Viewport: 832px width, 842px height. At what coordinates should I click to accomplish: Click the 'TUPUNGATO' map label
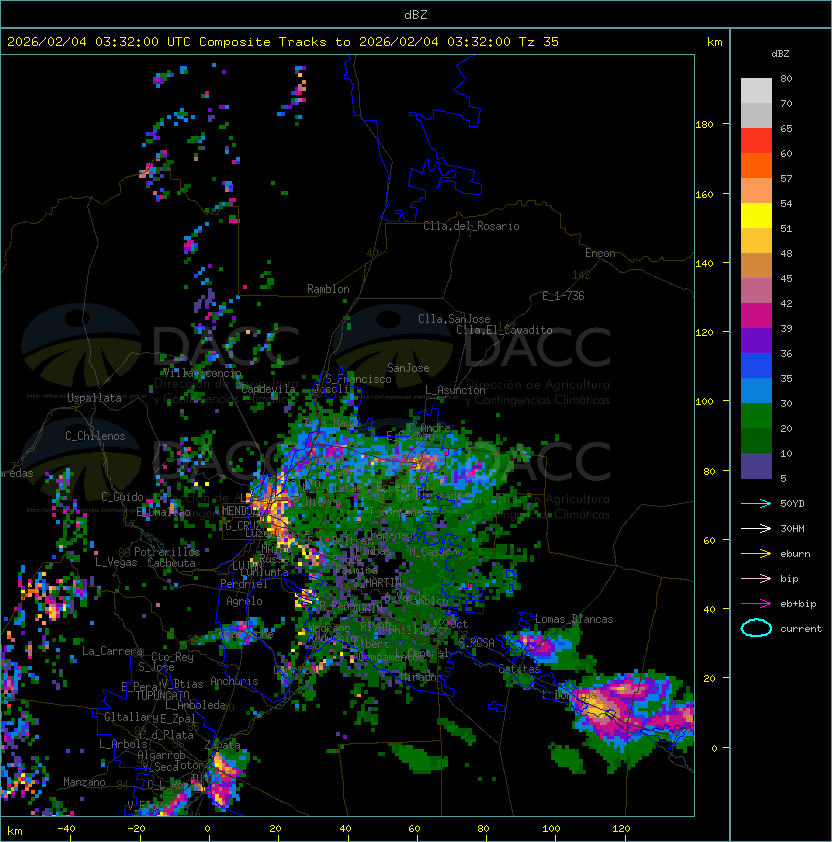point(162,695)
